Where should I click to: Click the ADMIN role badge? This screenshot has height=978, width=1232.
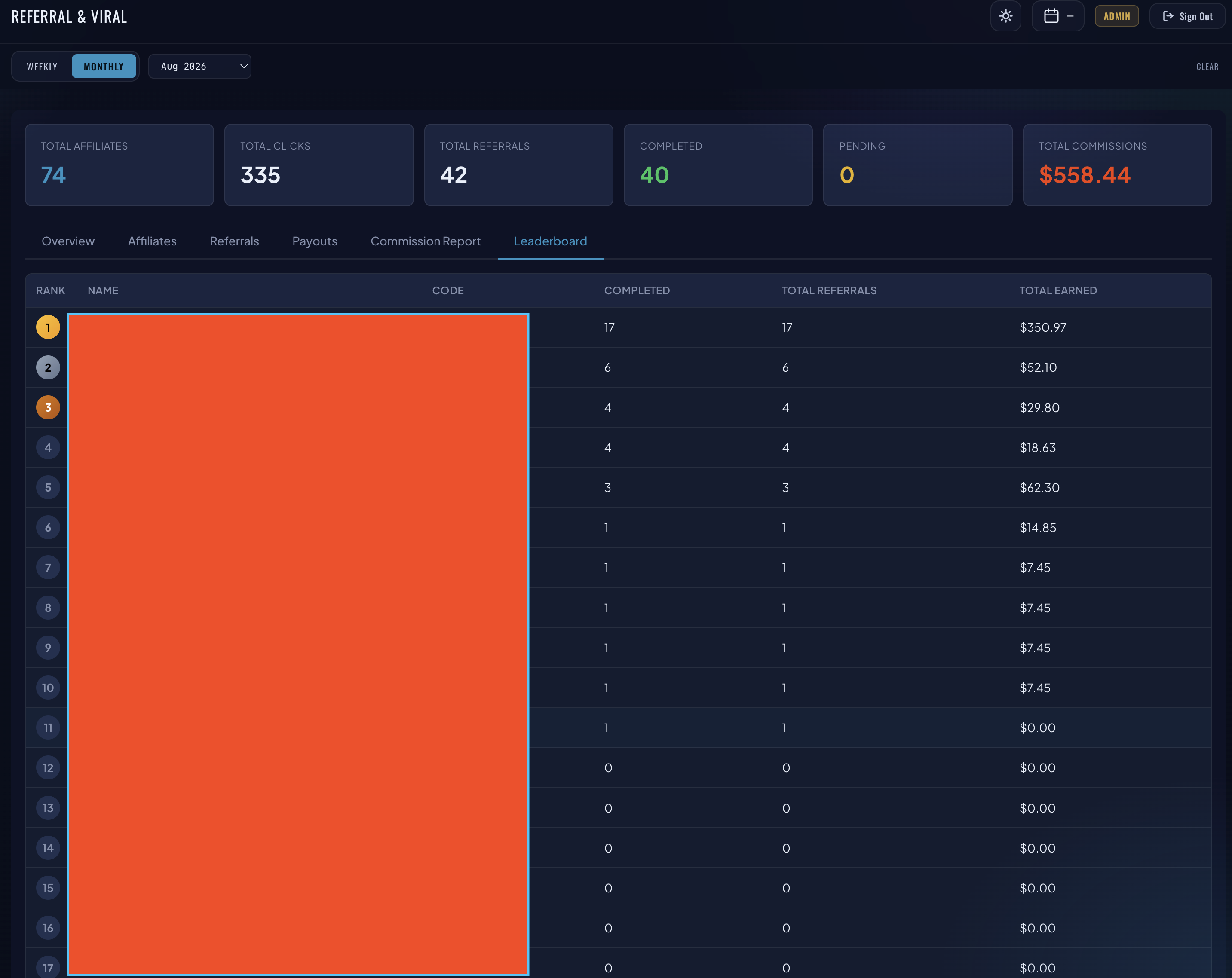coord(1116,16)
